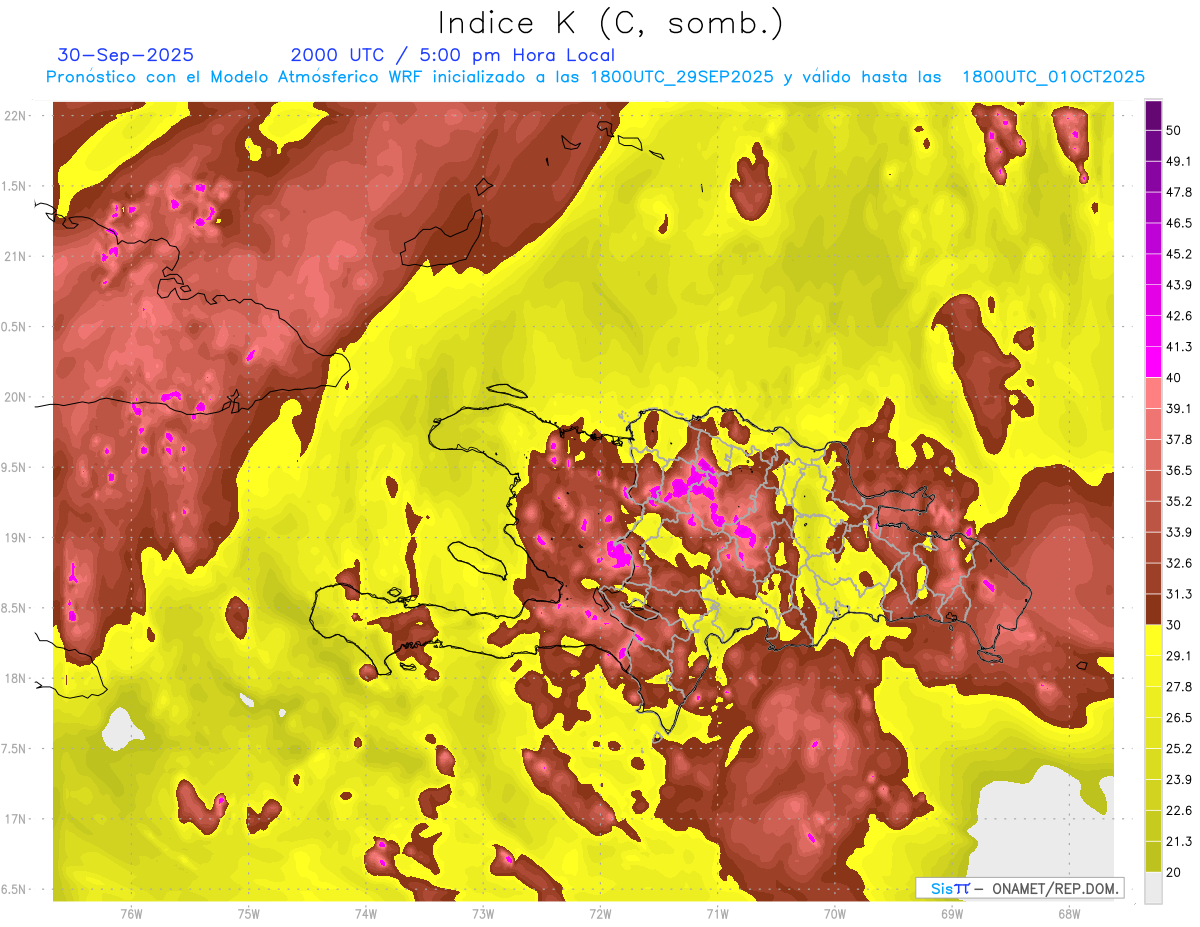Click the "47.8" colorbar value
Screen dimensions: 1200x927
pyautogui.click(x=1180, y=192)
